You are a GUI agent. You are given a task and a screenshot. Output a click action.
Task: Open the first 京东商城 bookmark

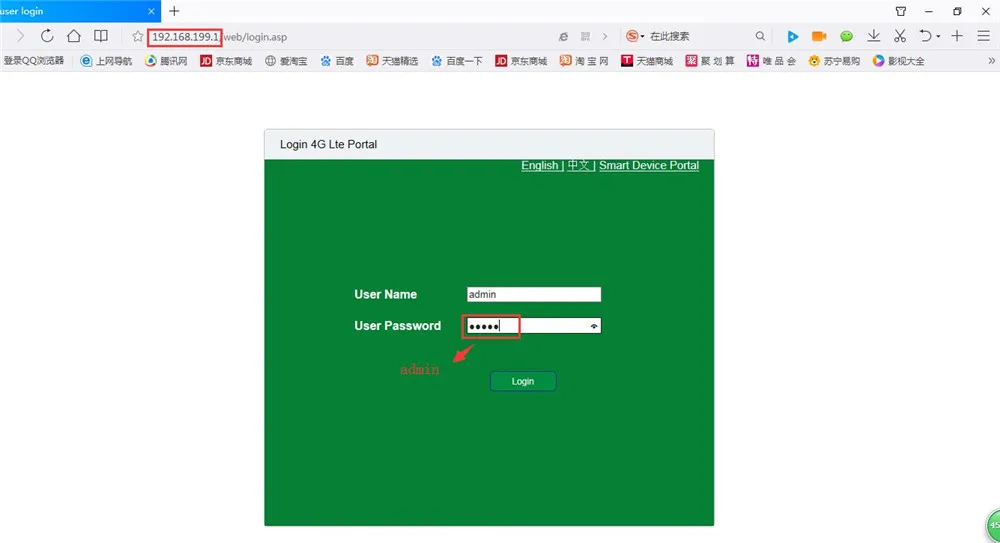pos(226,61)
